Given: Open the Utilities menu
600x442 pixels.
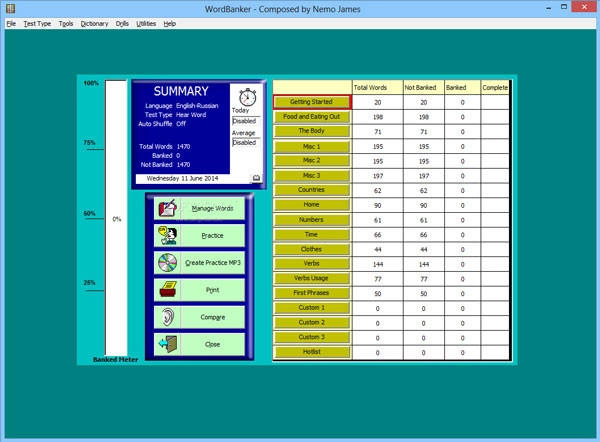Looking at the screenshot, I should click(x=146, y=23).
